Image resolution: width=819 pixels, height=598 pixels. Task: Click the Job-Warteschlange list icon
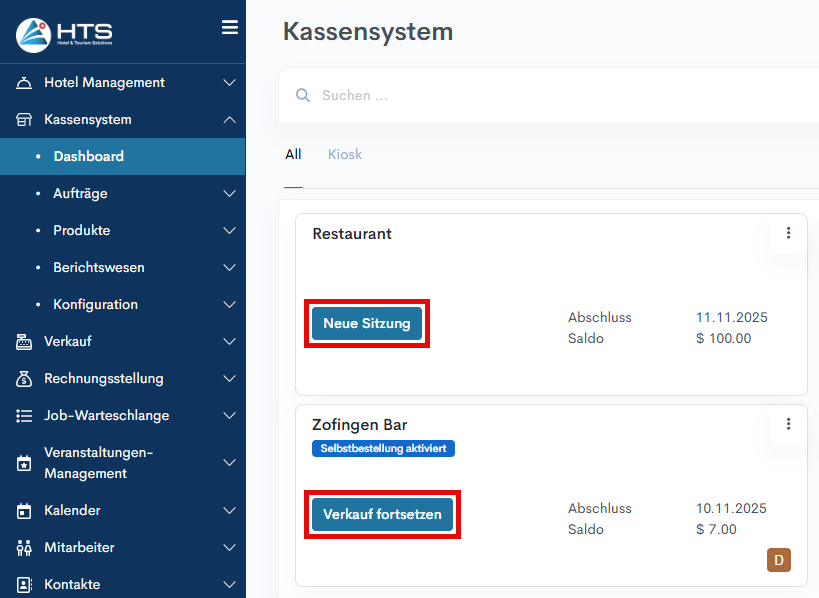click(25, 416)
